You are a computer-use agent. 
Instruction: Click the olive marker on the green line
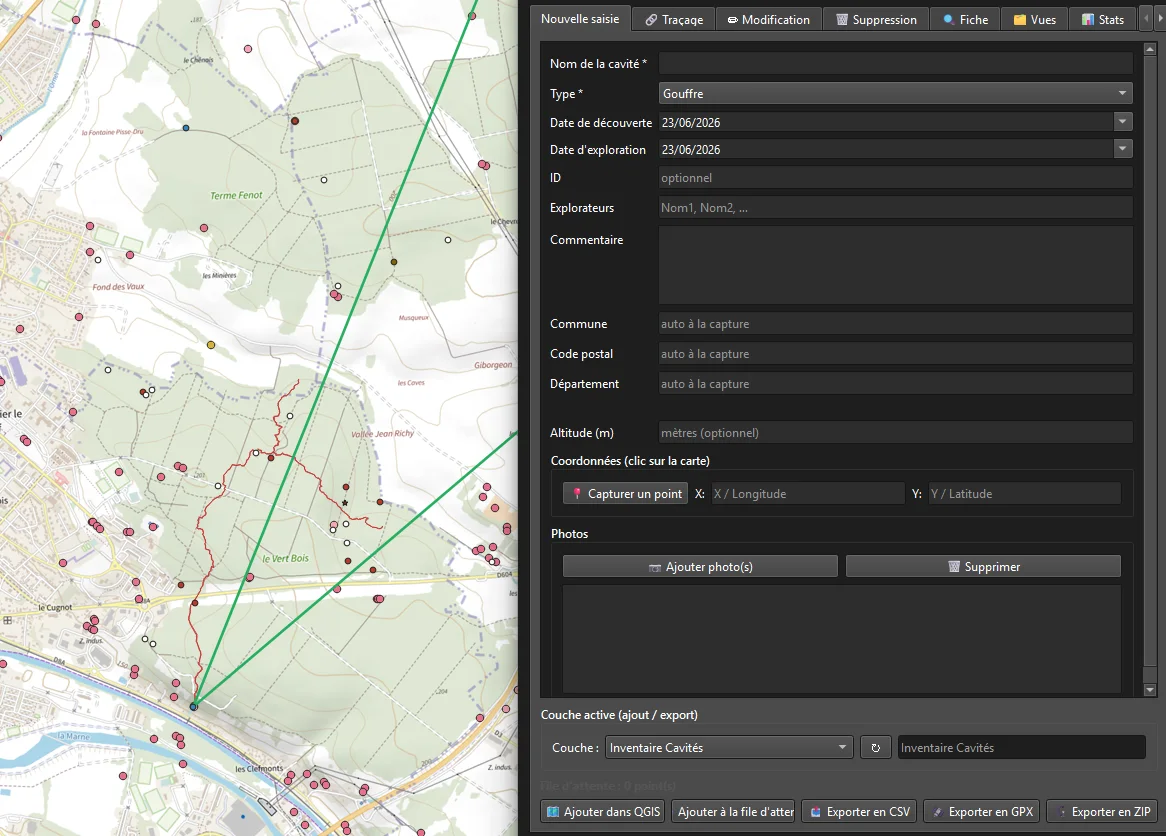(394, 262)
